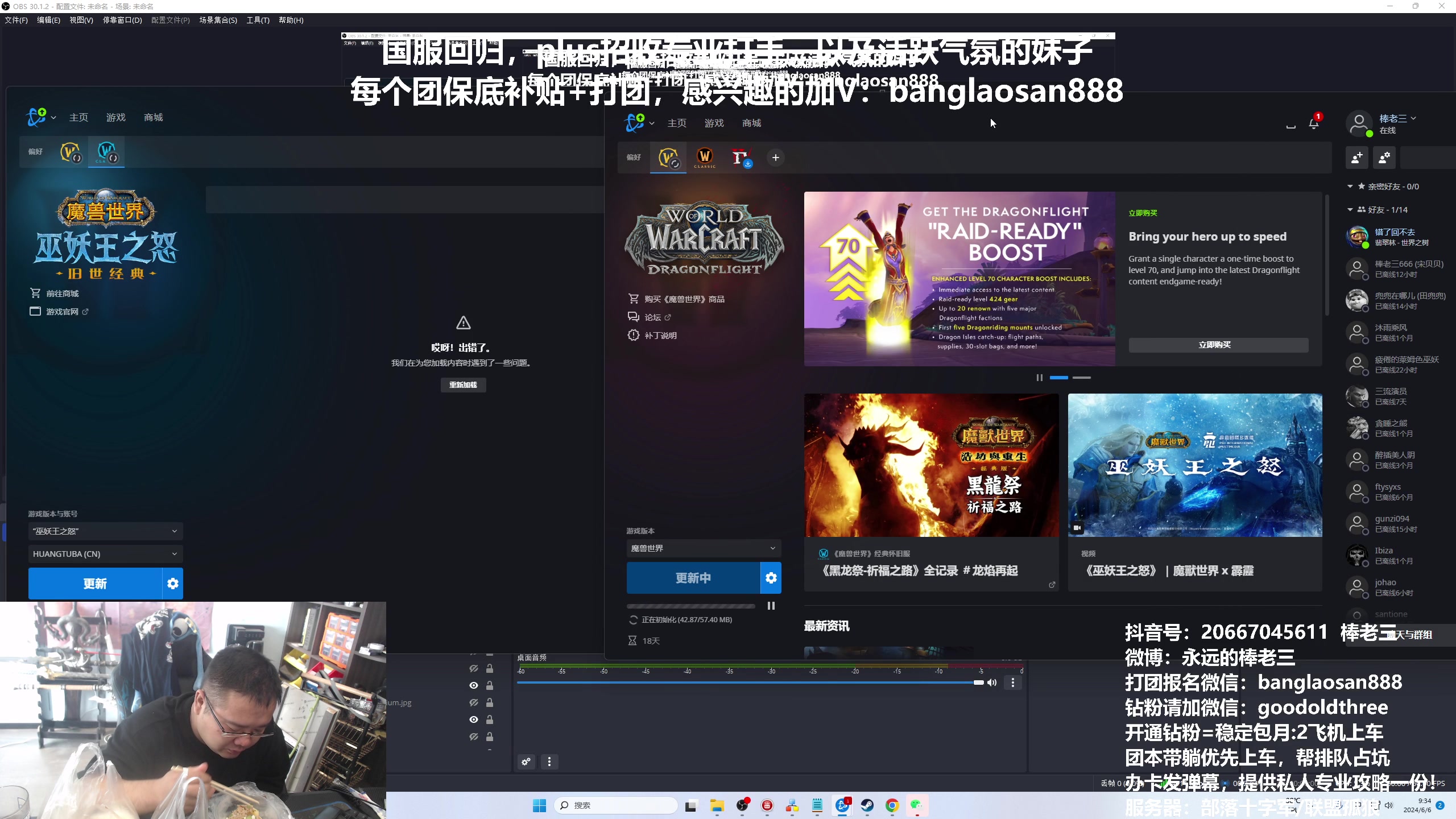Image resolution: width=1456 pixels, height=819 pixels.
Task: Open the Battle.net notifications bell
Action: (x=1313, y=123)
